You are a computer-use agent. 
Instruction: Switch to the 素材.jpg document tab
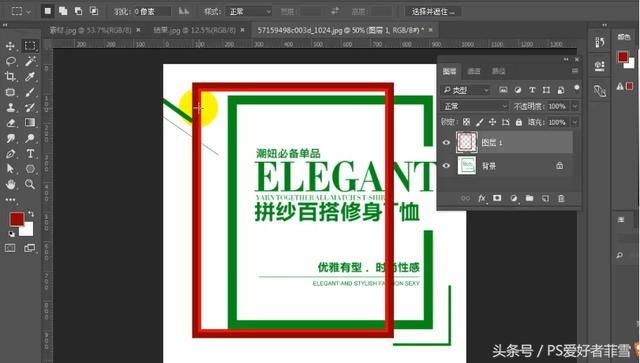tap(91, 30)
